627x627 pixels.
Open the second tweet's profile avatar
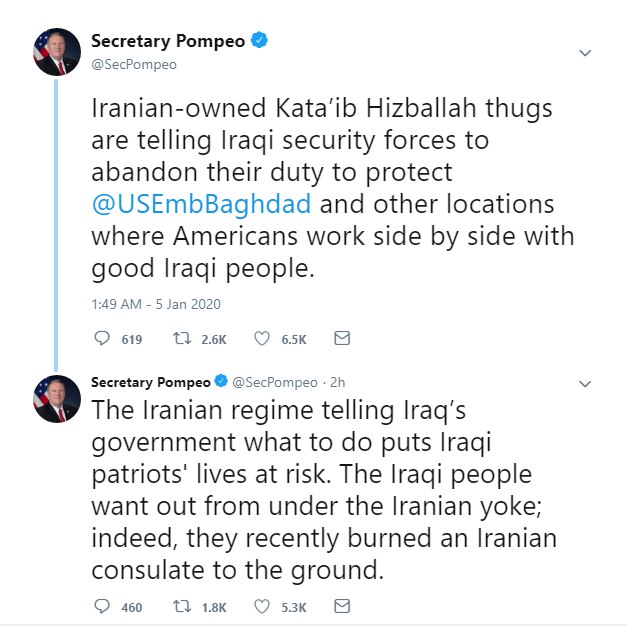point(56,399)
